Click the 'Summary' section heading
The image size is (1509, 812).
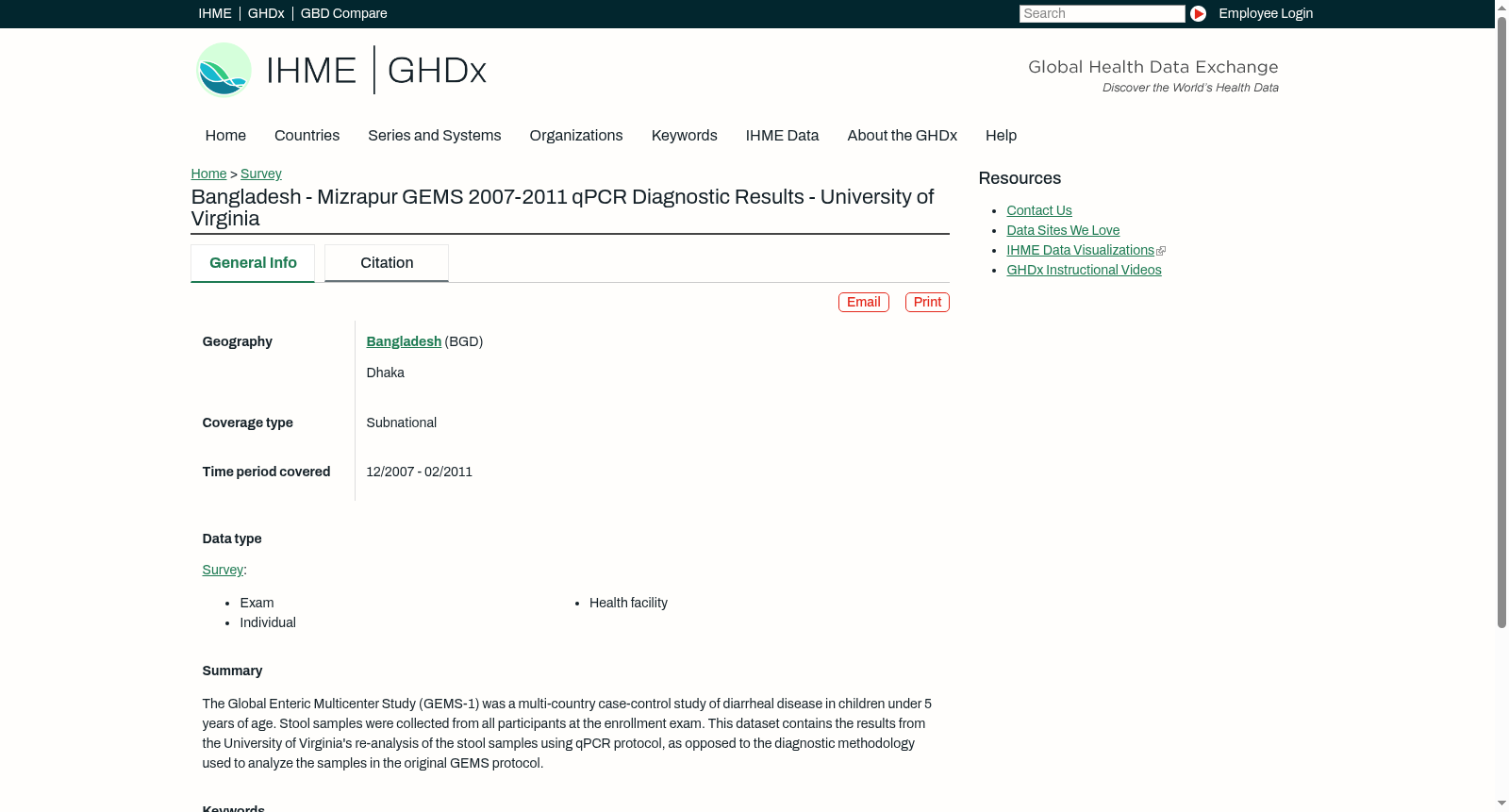tap(232, 671)
